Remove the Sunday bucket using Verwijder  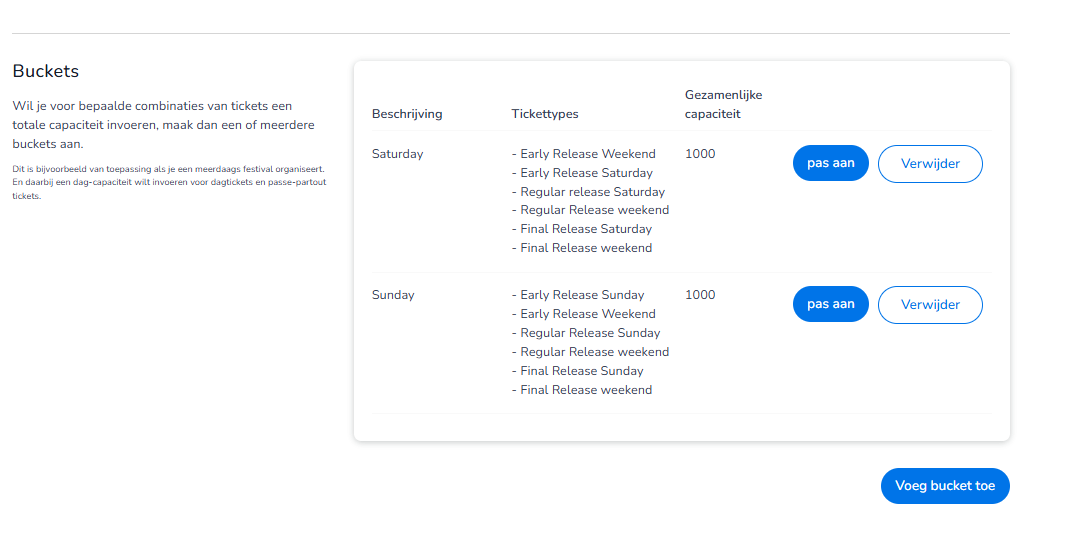(930, 305)
